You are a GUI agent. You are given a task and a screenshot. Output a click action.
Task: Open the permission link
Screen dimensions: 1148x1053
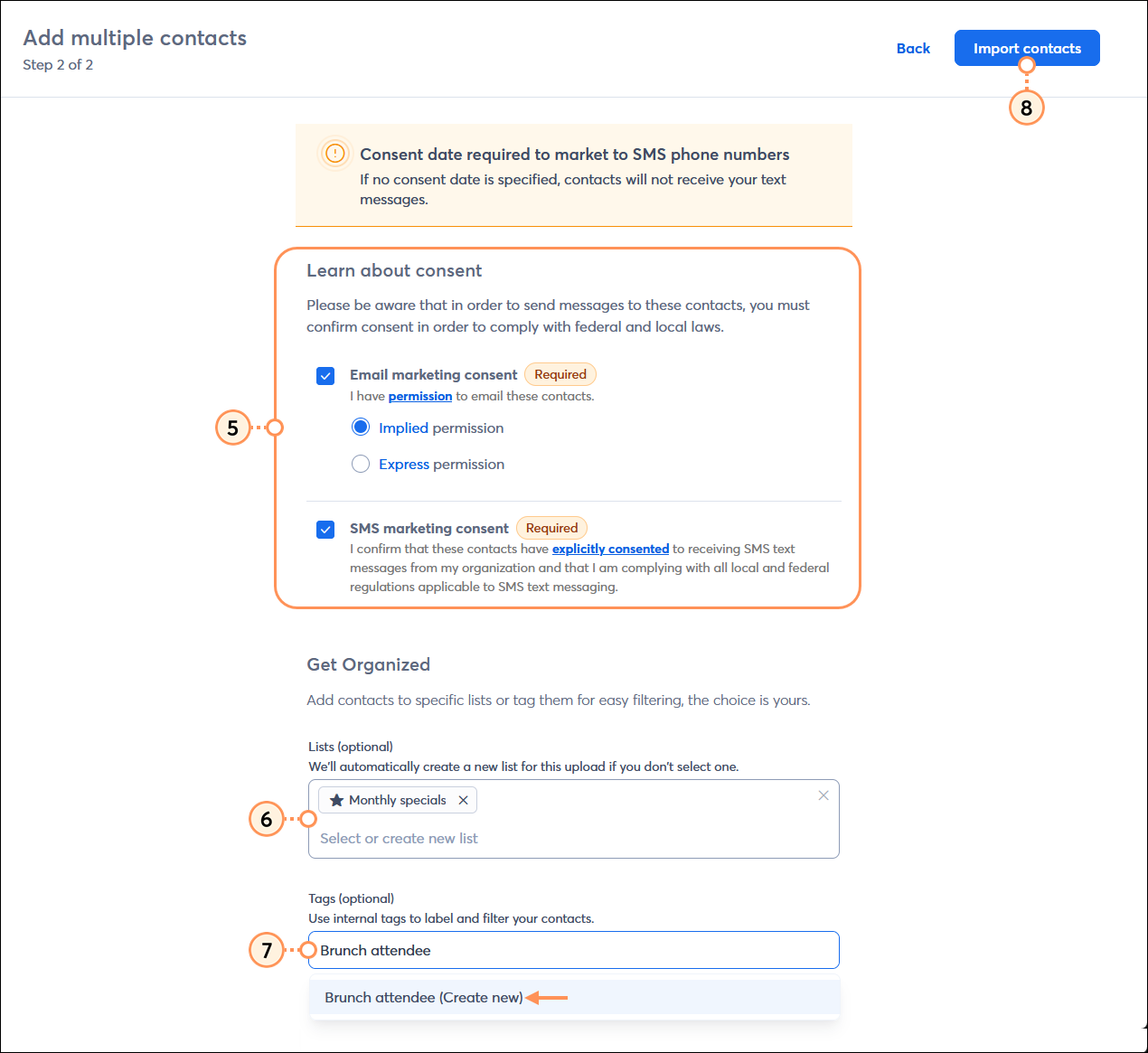click(x=419, y=396)
